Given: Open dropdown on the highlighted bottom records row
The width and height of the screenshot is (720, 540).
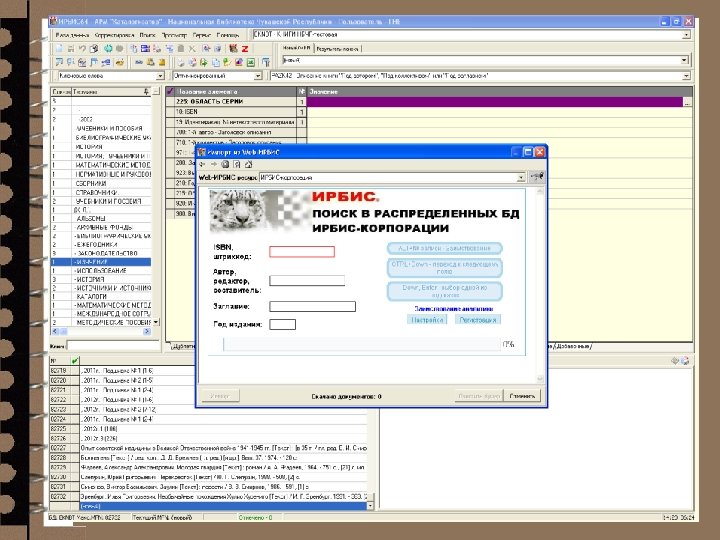Looking at the screenshot, I should (370, 506).
